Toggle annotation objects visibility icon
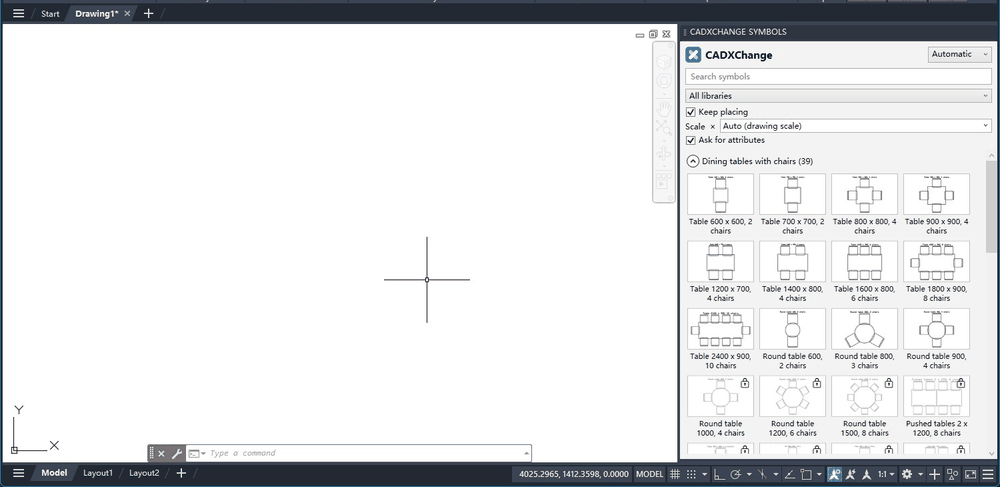 [x=834, y=474]
